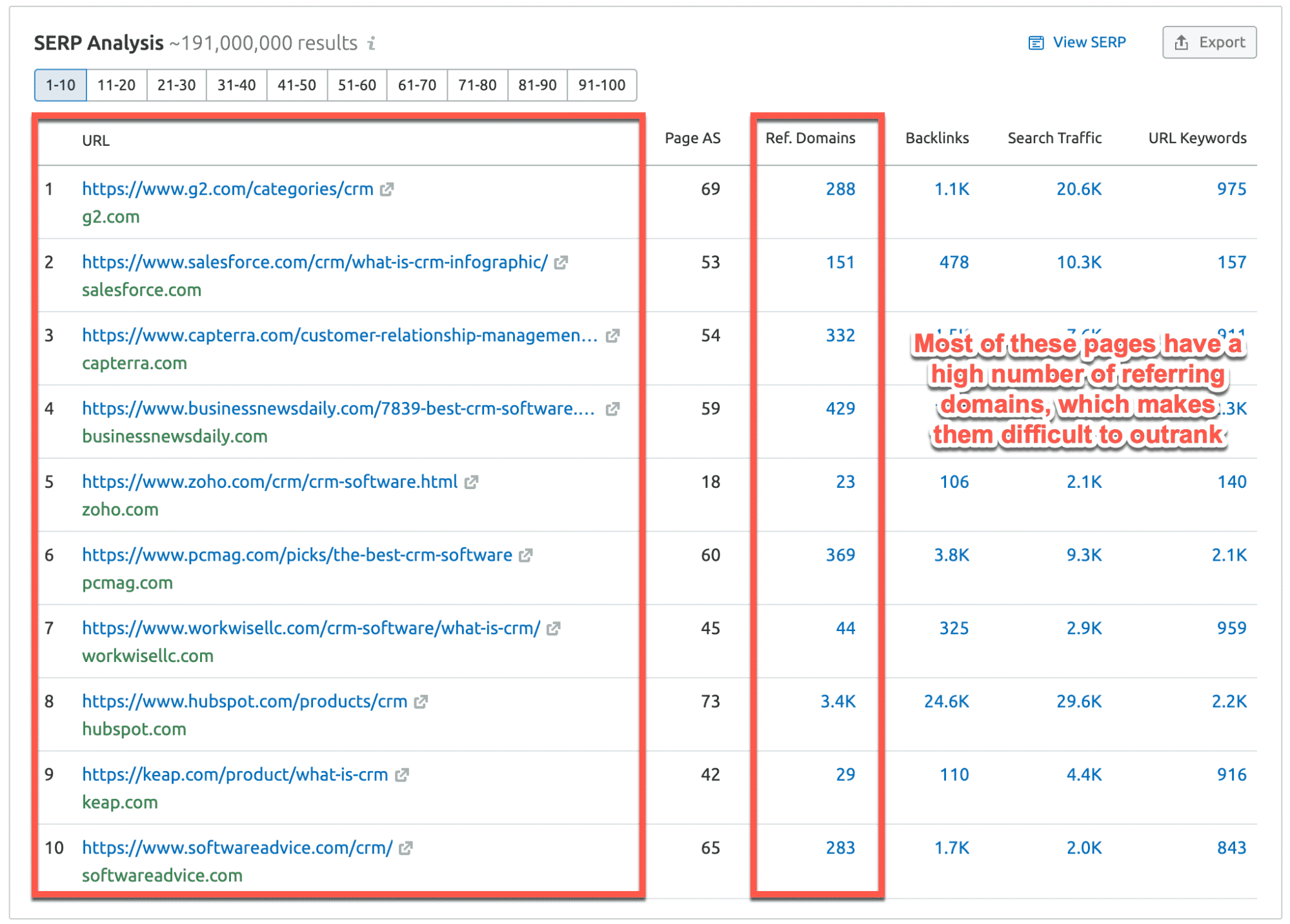The width and height of the screenshot is (1290, 924).
Task: Open external link icon for pcmag URL
Action: coord(526,555)
